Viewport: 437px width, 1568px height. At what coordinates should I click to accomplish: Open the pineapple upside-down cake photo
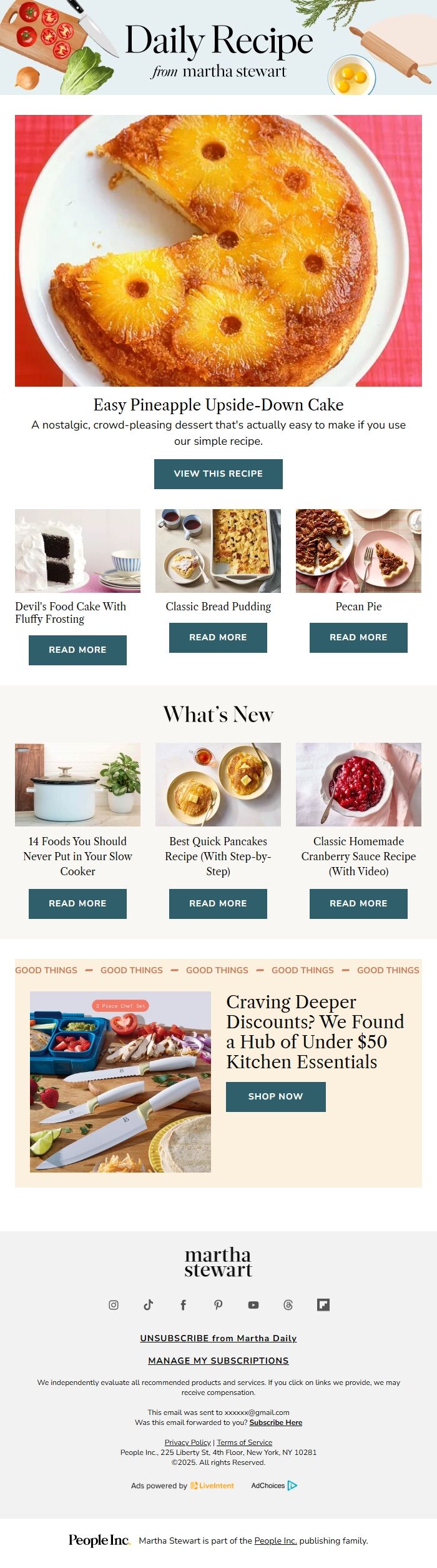point(219,251)
